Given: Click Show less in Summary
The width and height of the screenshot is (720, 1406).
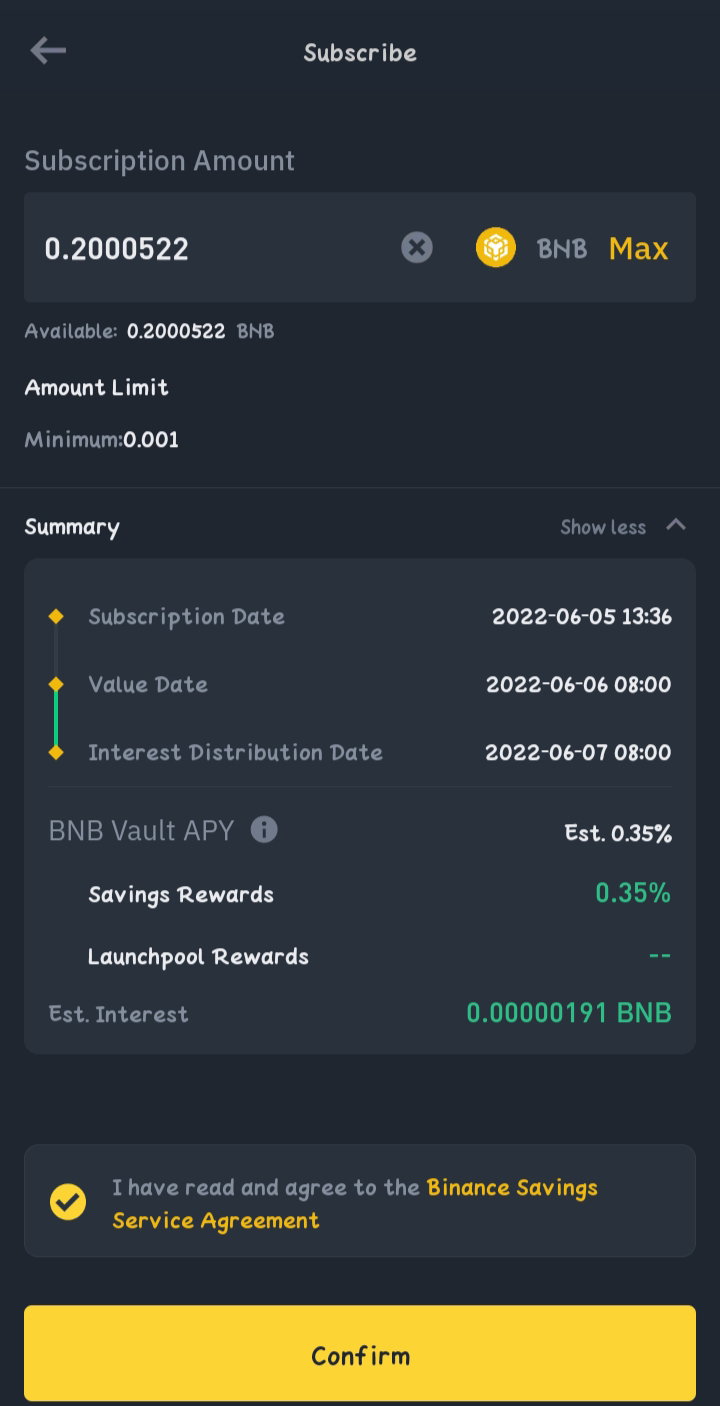Looking at the screenshot, I should (x=603, y=527).
